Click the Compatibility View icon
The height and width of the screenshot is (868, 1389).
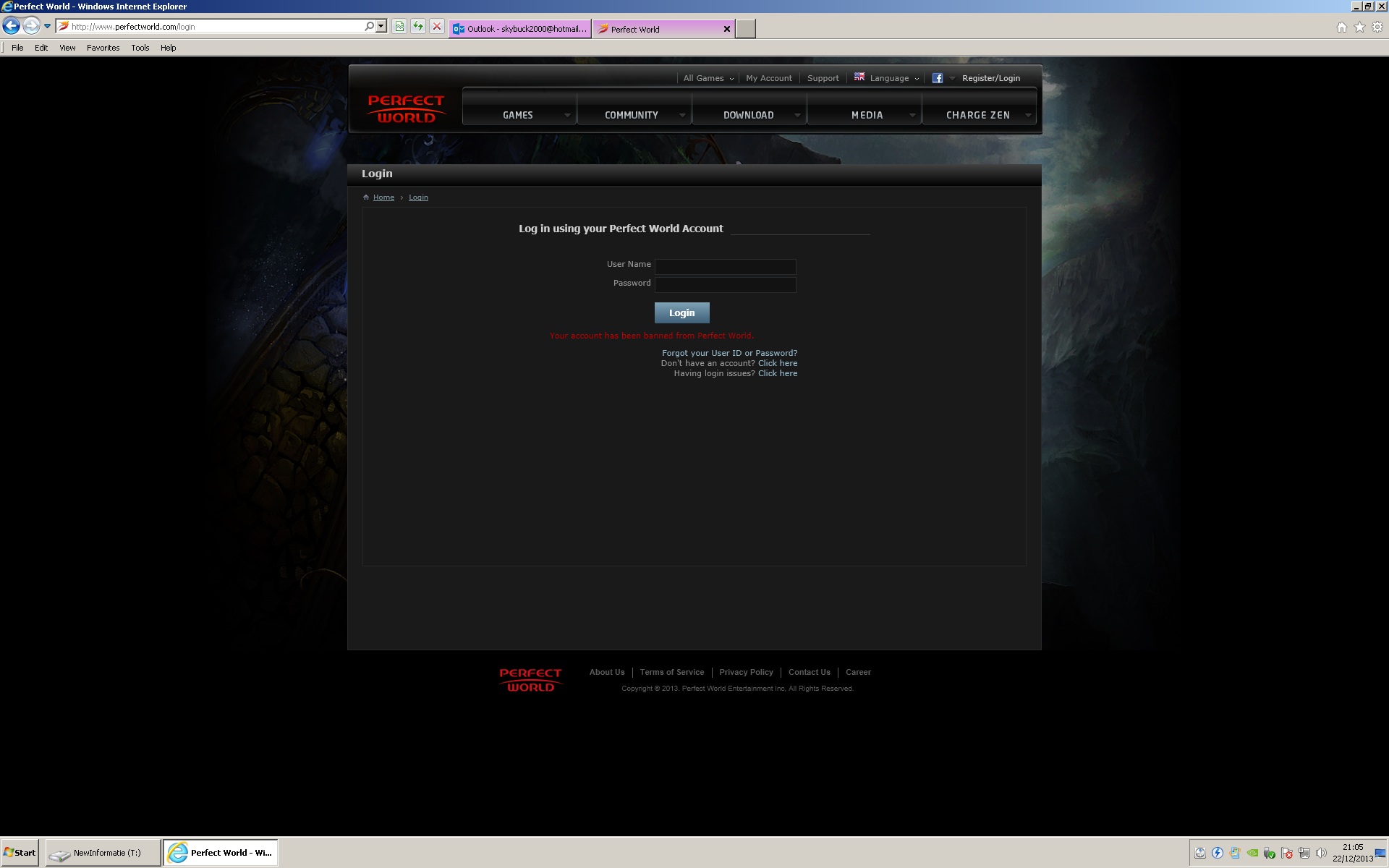(399, 27)
